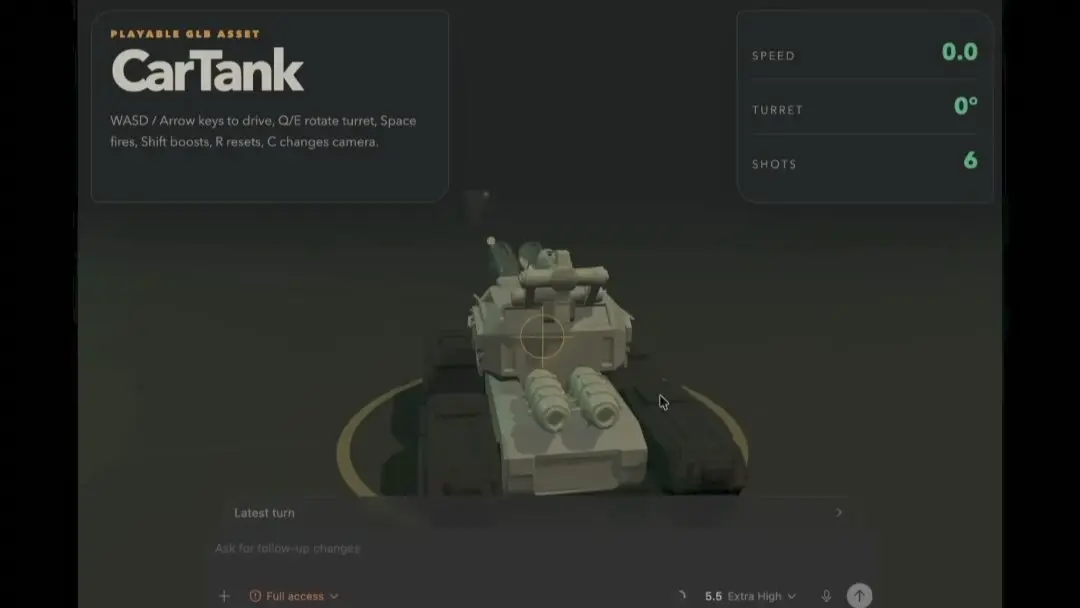This screenshot has width=1080, height=608.
Task: Click the launcher tube on the turret top
Action: (564, 277)
